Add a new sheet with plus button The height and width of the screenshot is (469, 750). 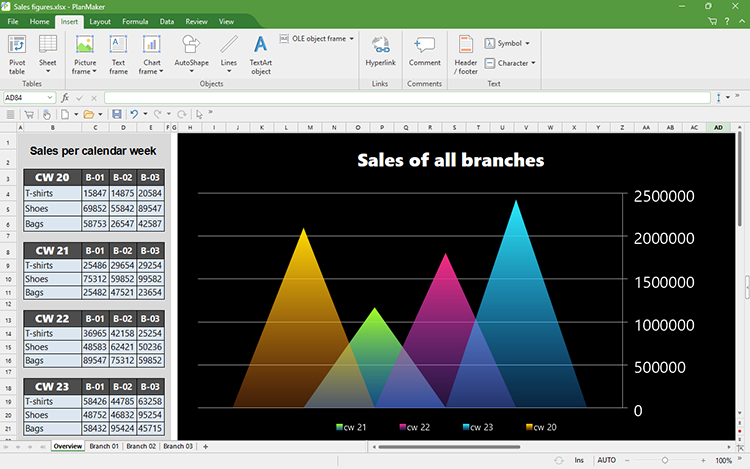tap(205, 446)
